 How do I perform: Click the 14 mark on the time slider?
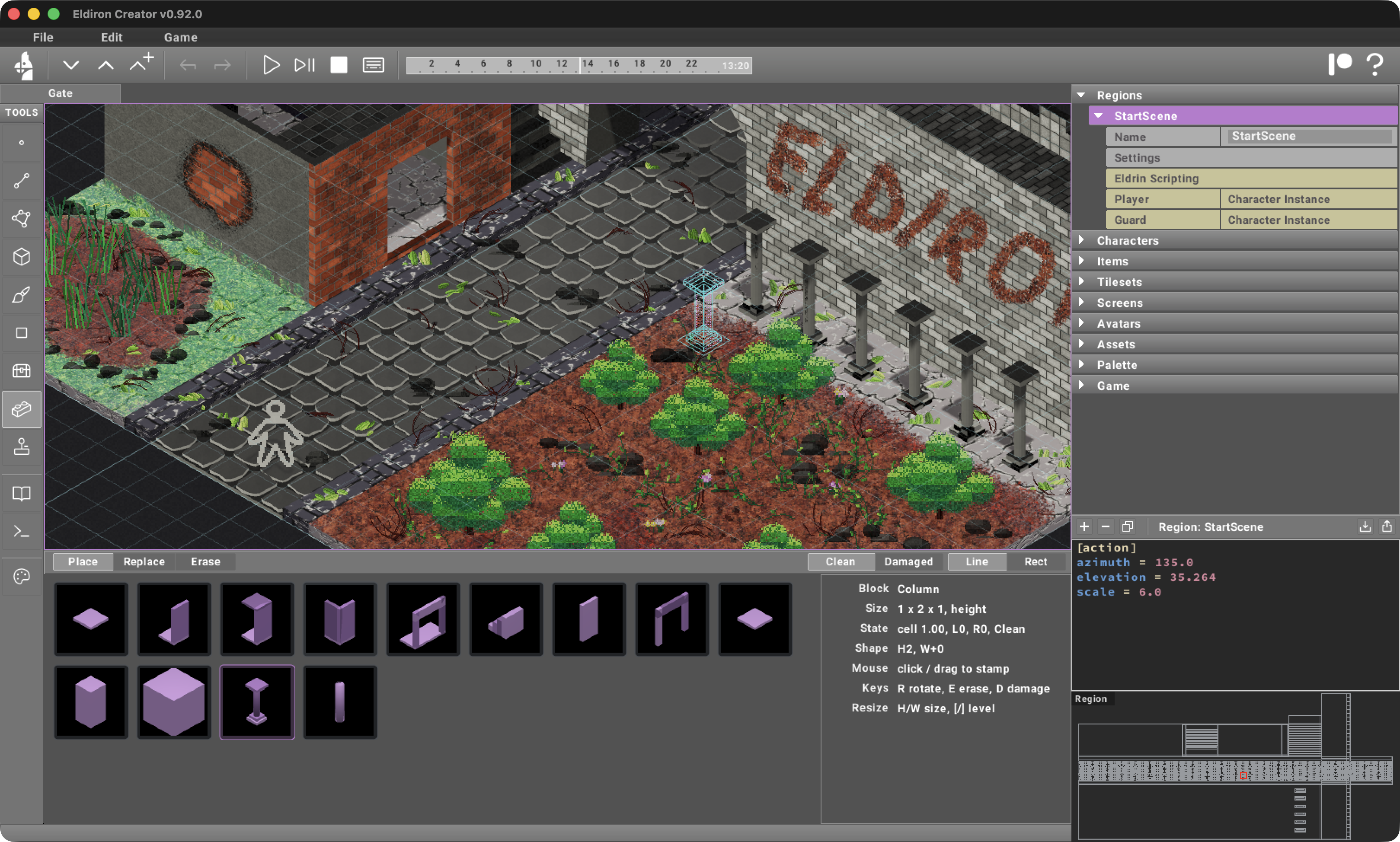[587, 64]
